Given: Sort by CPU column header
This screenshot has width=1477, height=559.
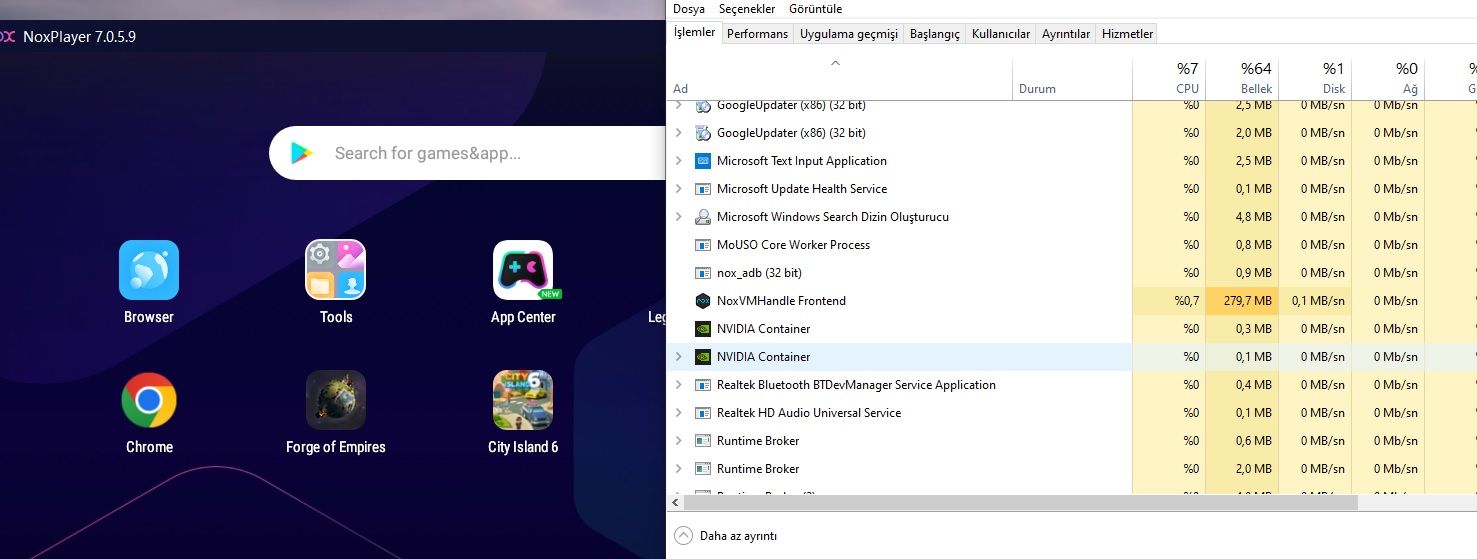Looking at the screenshot, I should [1169, 78].
